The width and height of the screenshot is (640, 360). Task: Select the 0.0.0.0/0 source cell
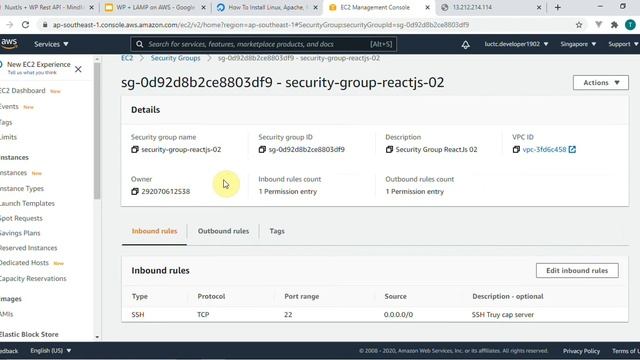[x=398, y=315]
